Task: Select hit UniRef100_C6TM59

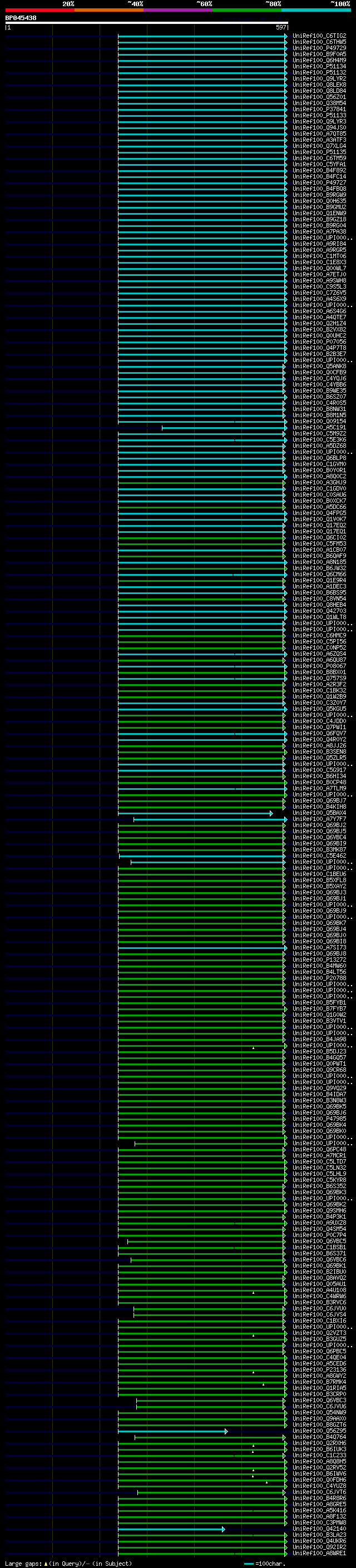Action: coord(319,159)
